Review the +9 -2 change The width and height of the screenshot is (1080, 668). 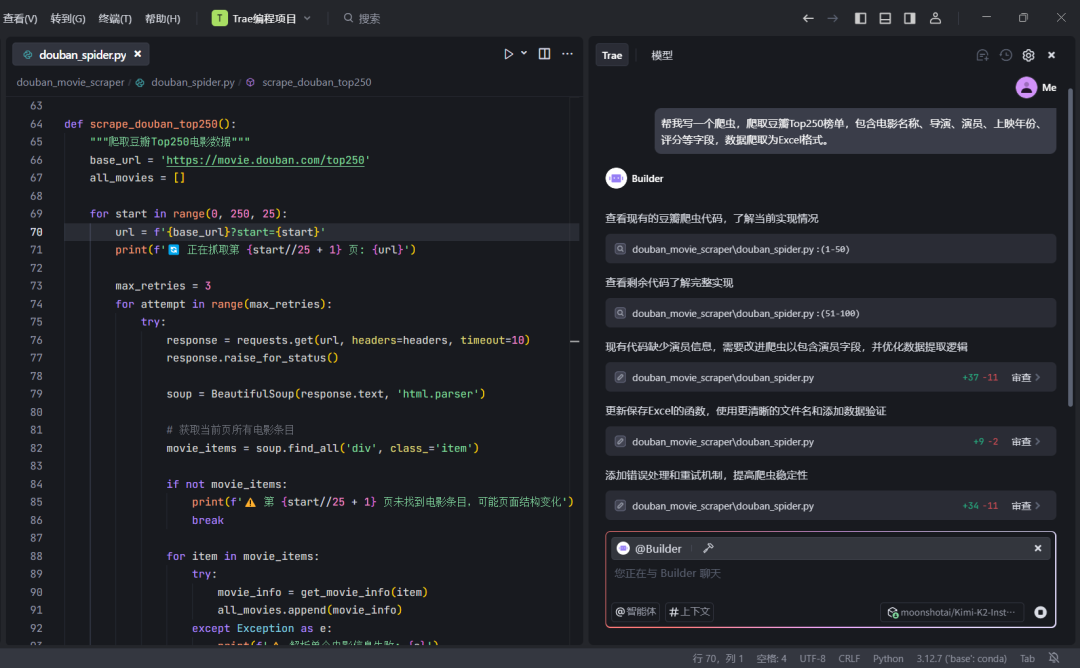(x=1026, y=441)
